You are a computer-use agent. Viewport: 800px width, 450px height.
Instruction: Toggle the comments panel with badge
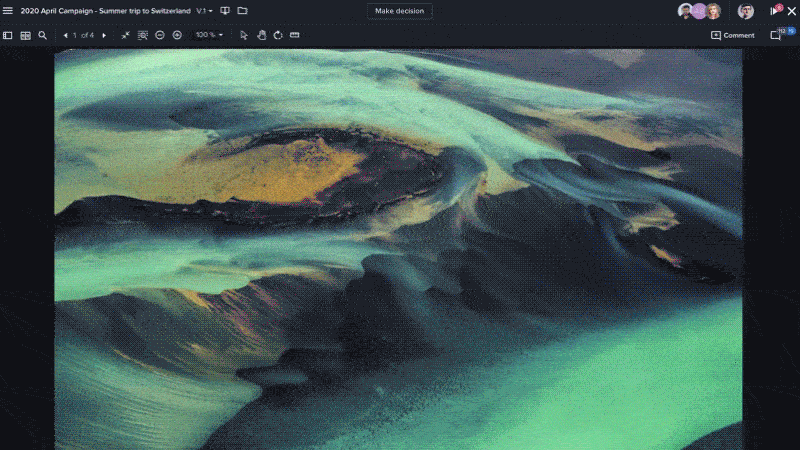point(776,35)
